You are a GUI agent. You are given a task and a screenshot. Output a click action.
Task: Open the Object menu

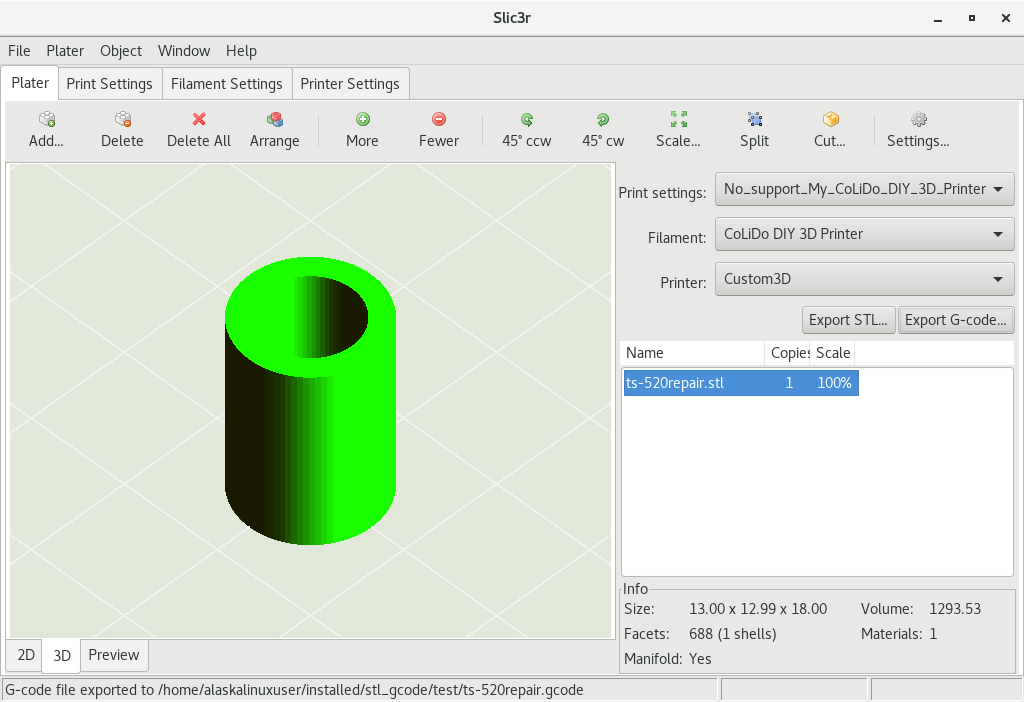[x=121, y=51]
